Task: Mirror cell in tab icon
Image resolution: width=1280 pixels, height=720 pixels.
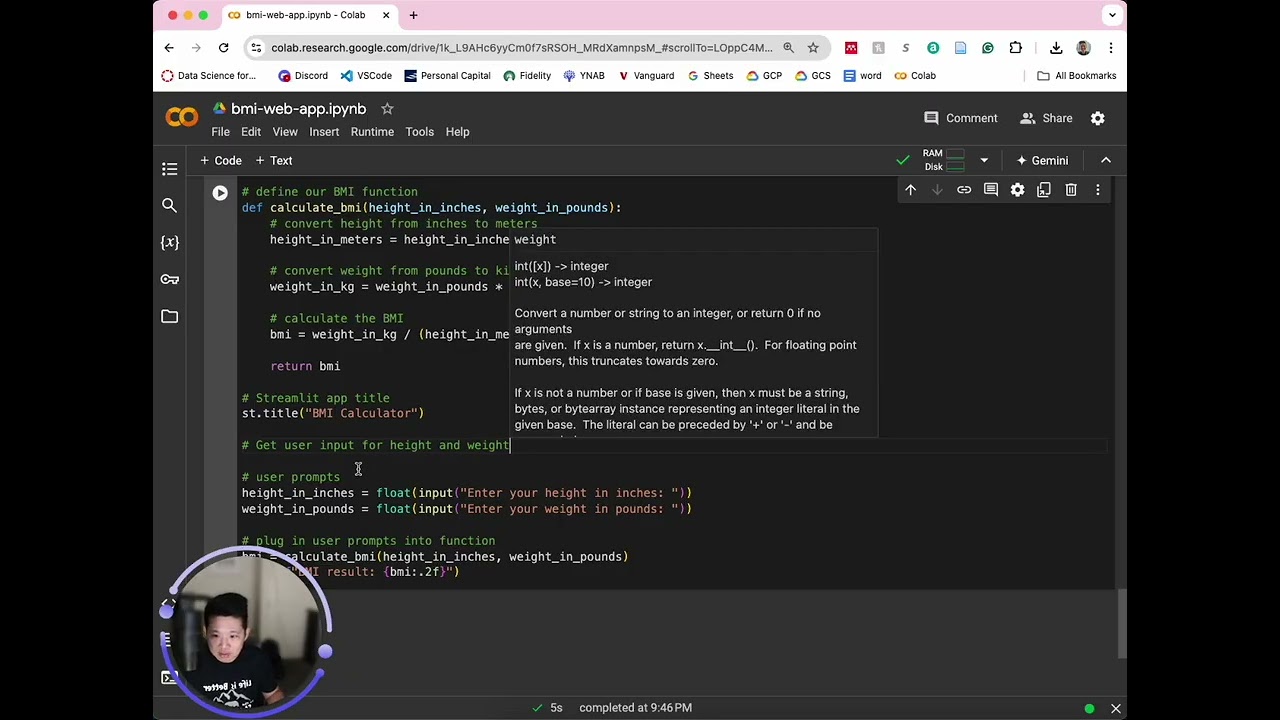Action: point(1044,190)
